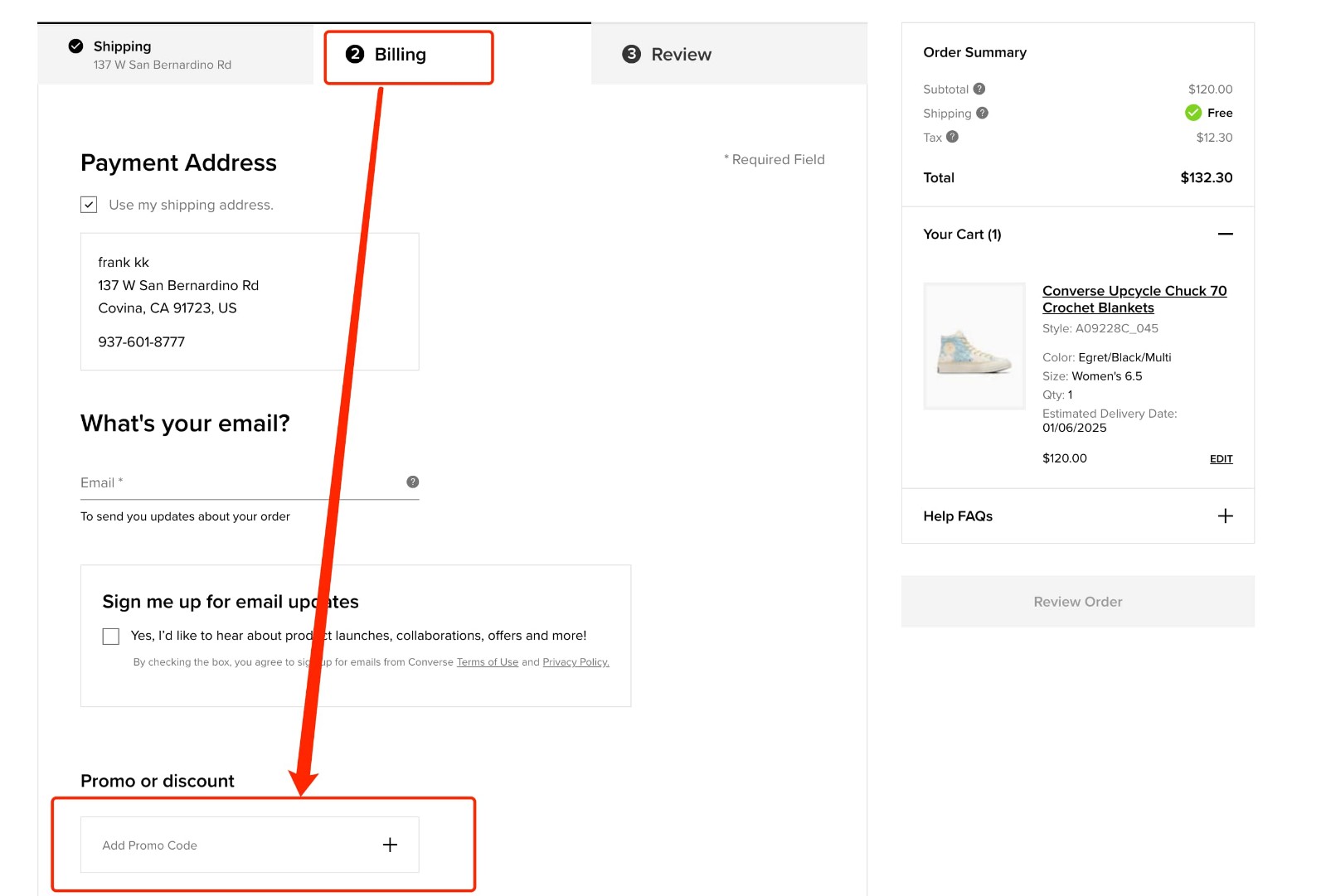Click the green free shipping checkmark icon
Viewport: 1326px width, 896px height.
point(1193,113)
